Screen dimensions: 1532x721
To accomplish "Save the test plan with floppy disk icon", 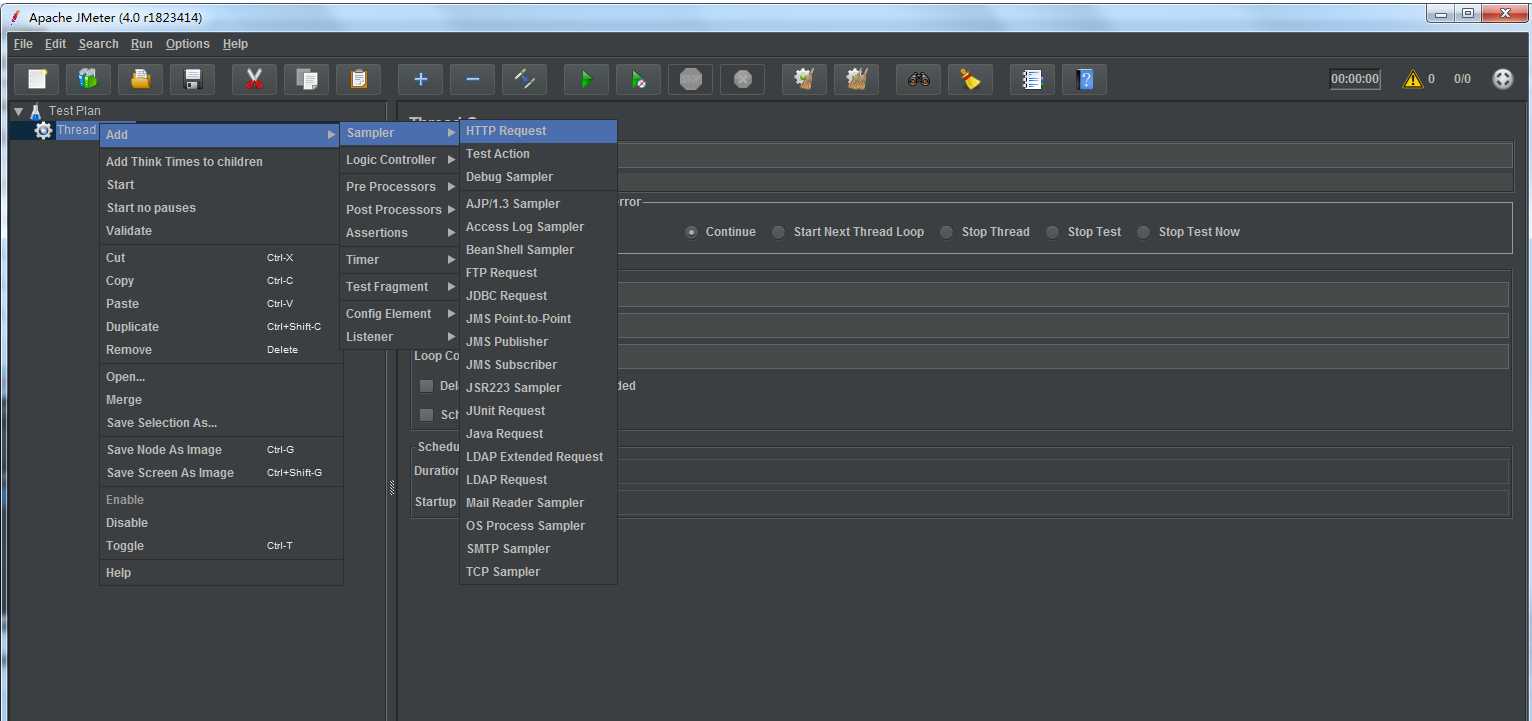I will (193, 79).
